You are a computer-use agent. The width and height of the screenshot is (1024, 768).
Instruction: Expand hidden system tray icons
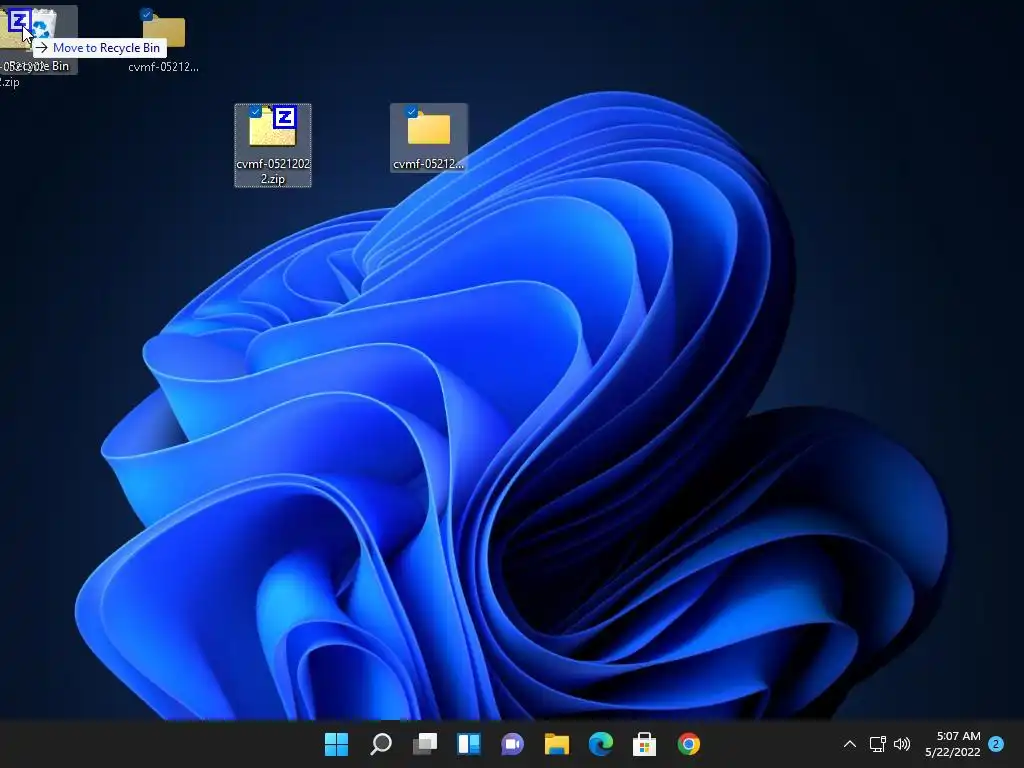click(x=850, y=744)
